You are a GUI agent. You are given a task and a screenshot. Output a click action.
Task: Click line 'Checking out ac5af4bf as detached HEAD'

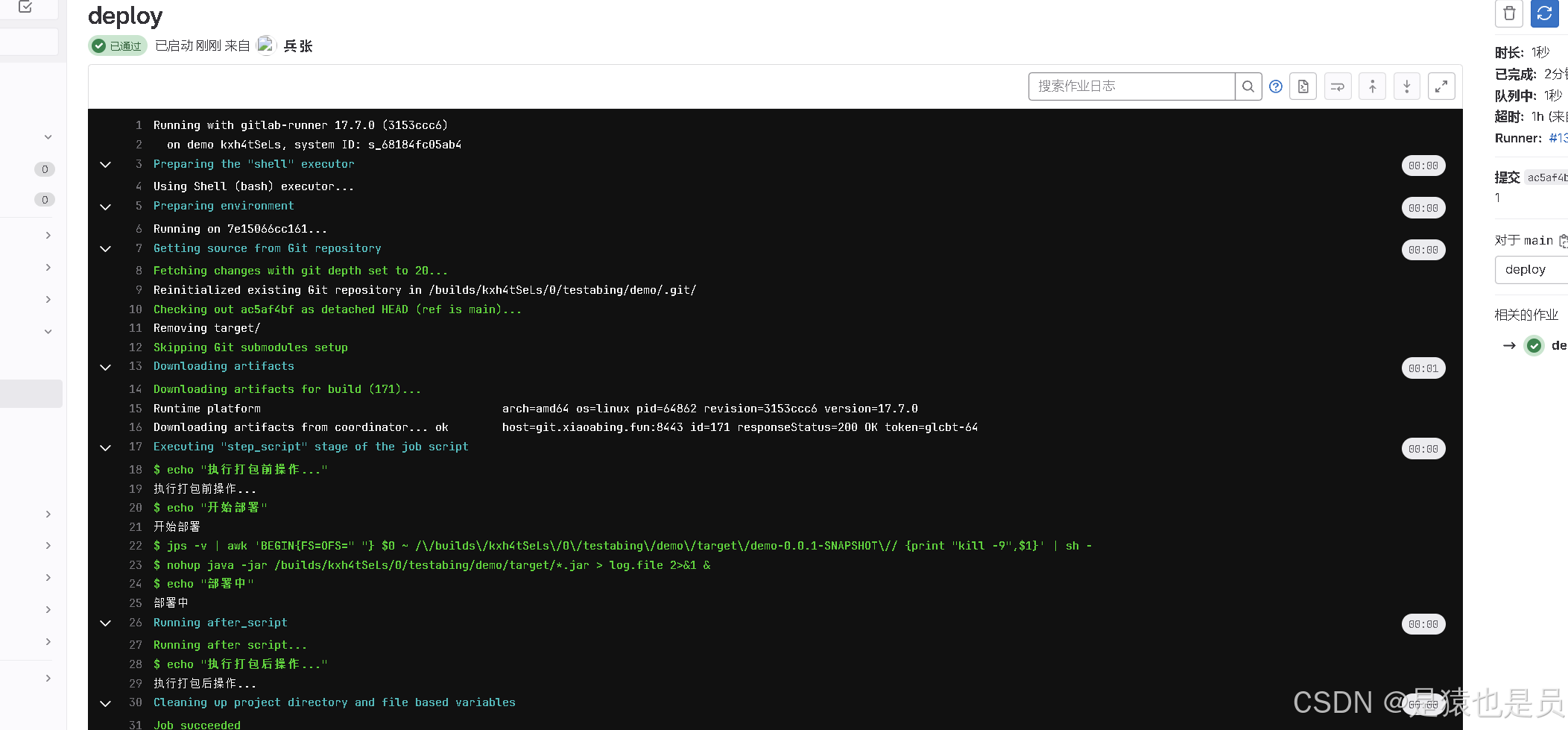337,309
